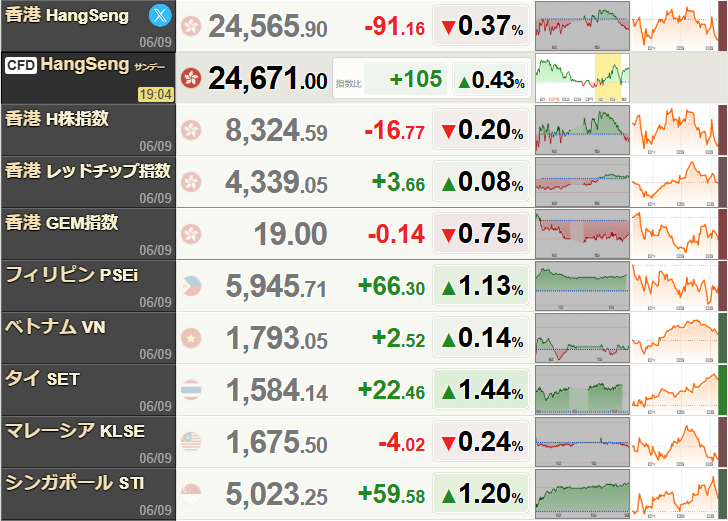Open the フィリピン PSEi link

pyautogui.click(x=72, y=275)
